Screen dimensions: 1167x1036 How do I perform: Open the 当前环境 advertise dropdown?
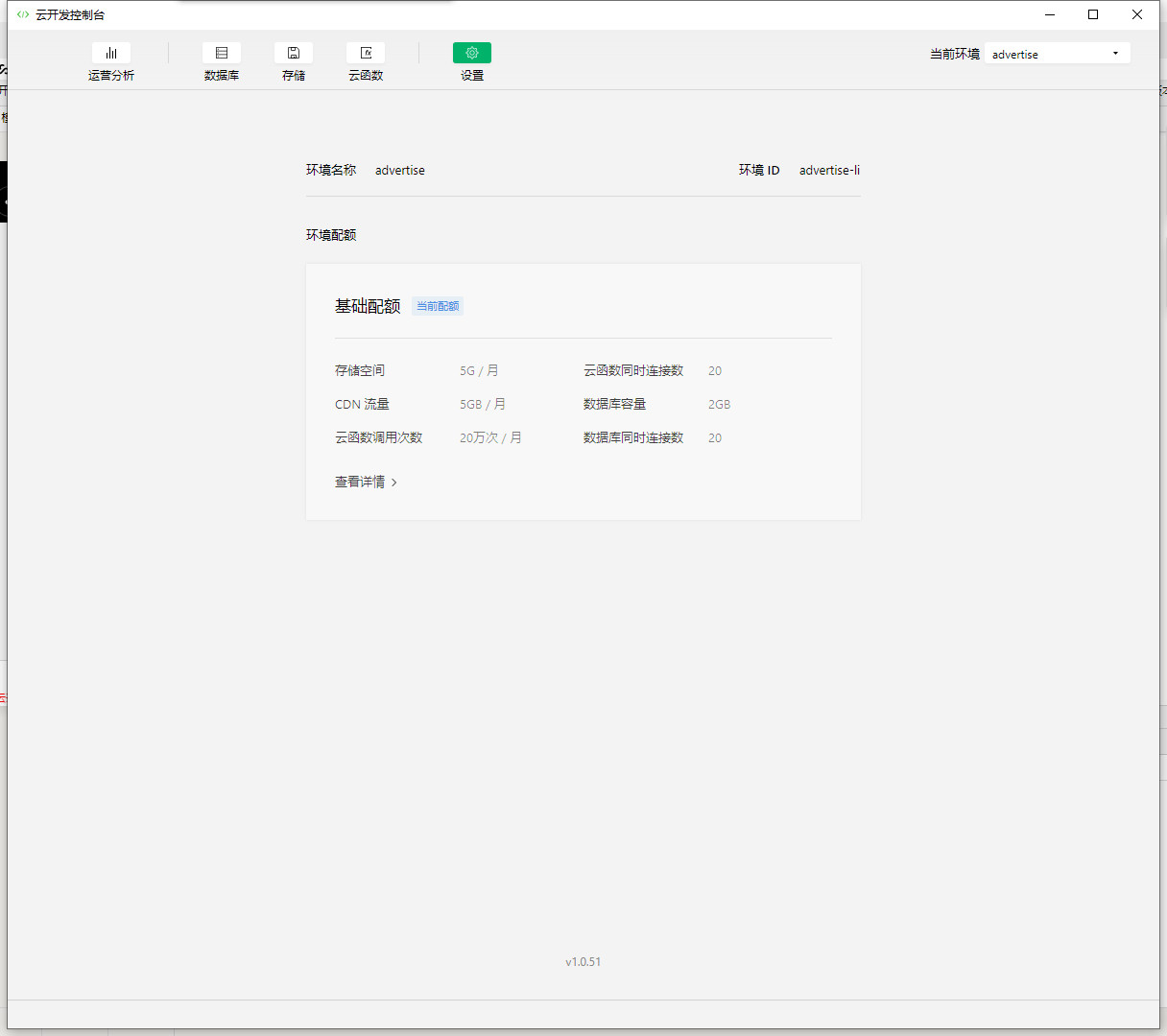click(1056, 54)
